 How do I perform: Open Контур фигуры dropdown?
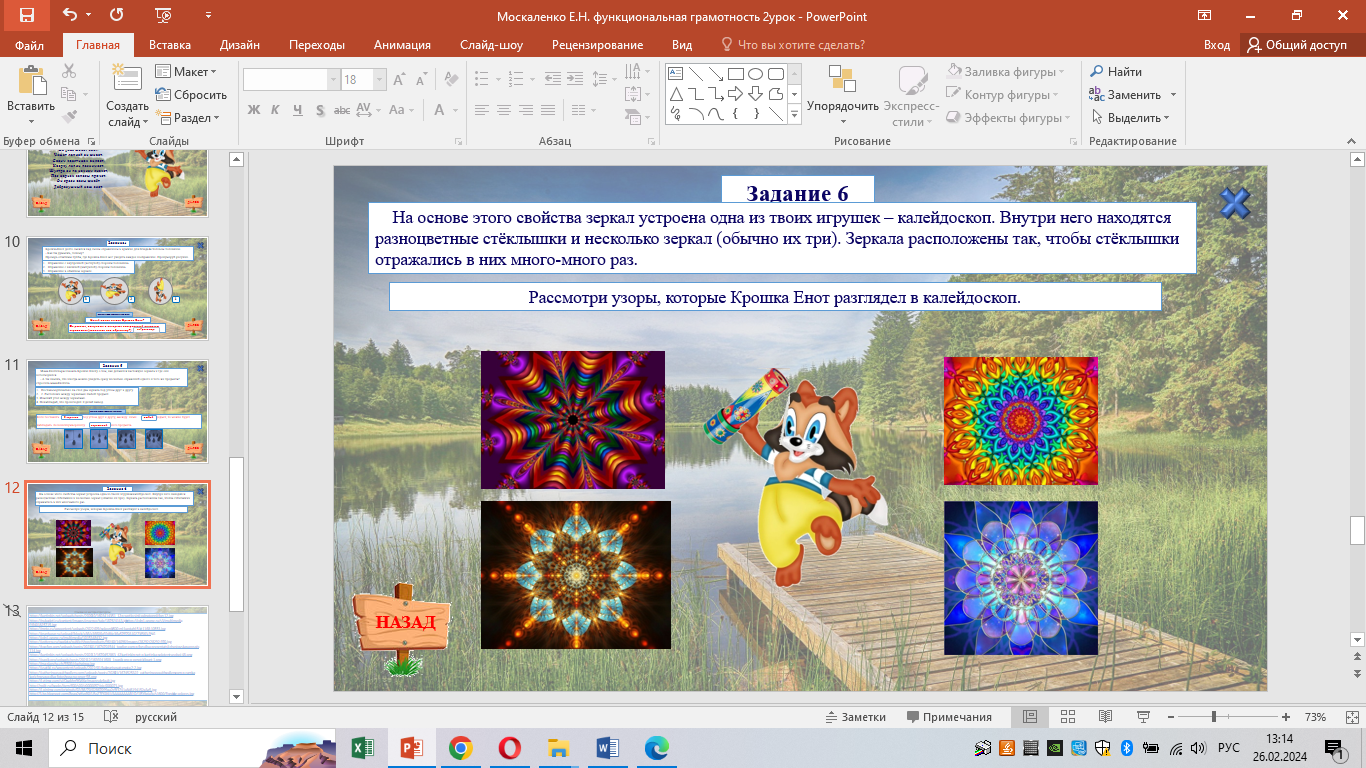(1003, 95)
